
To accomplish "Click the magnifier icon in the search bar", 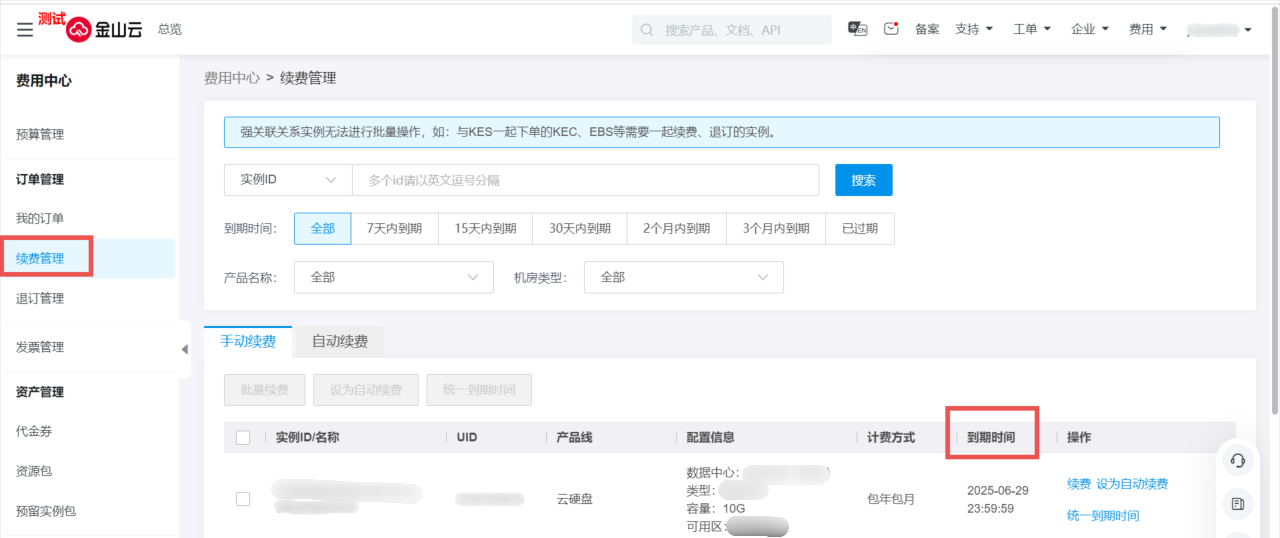I will pos(648,30).
